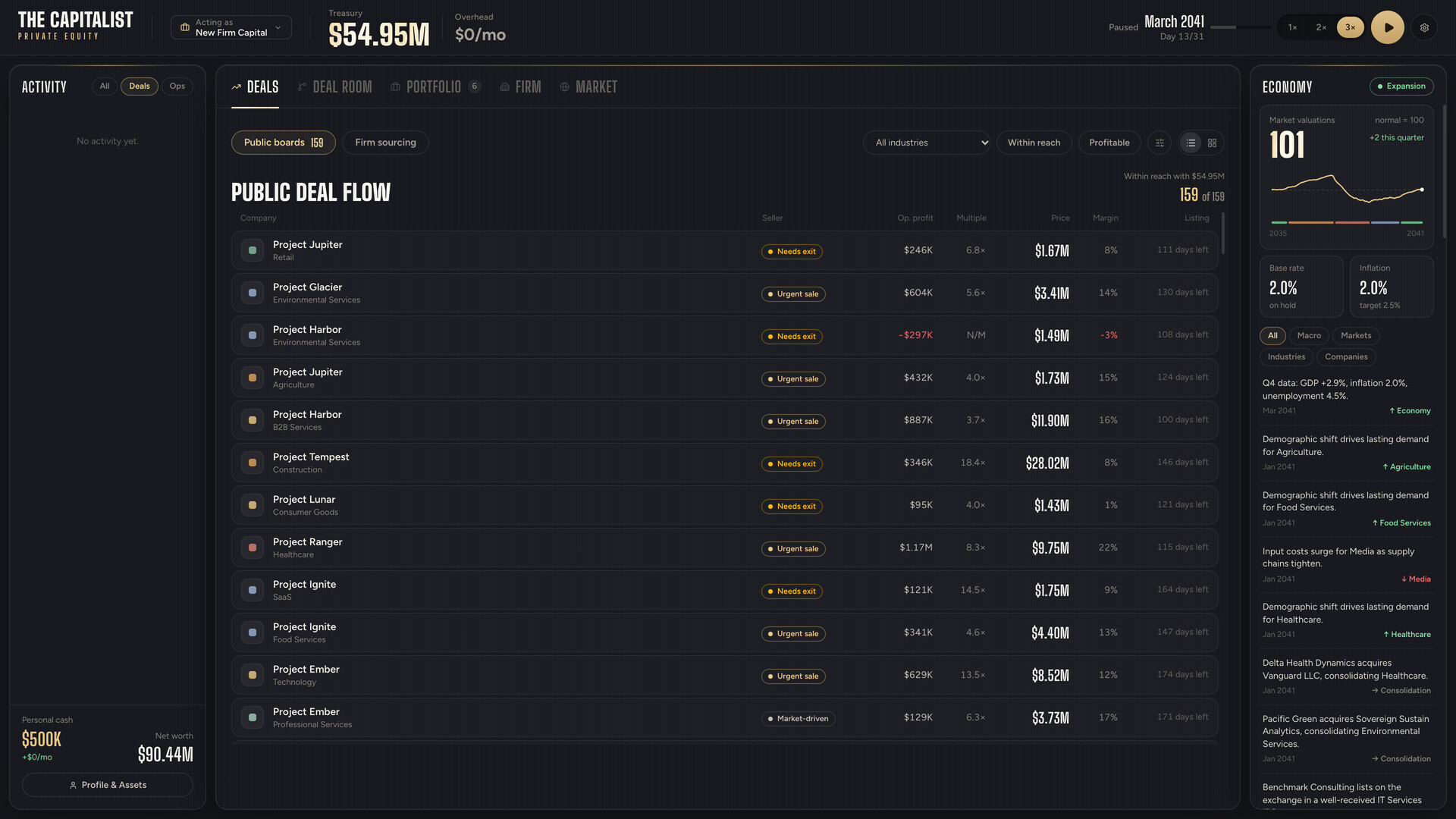Toggle the Profitable filter

[x=1109, y=143]
